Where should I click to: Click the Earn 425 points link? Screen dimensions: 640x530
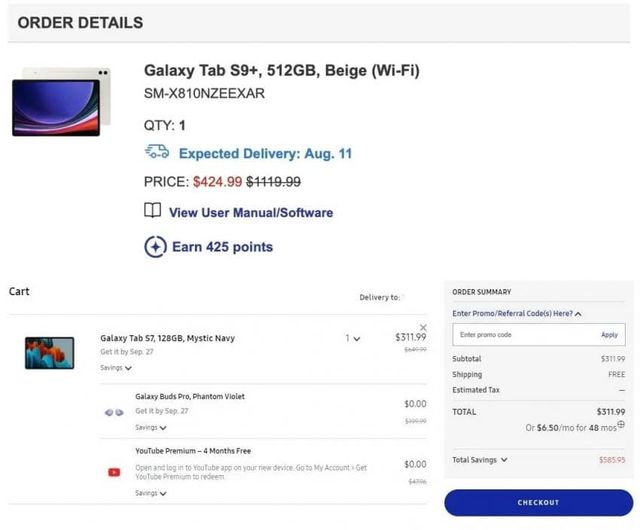[x=222, y=247]
